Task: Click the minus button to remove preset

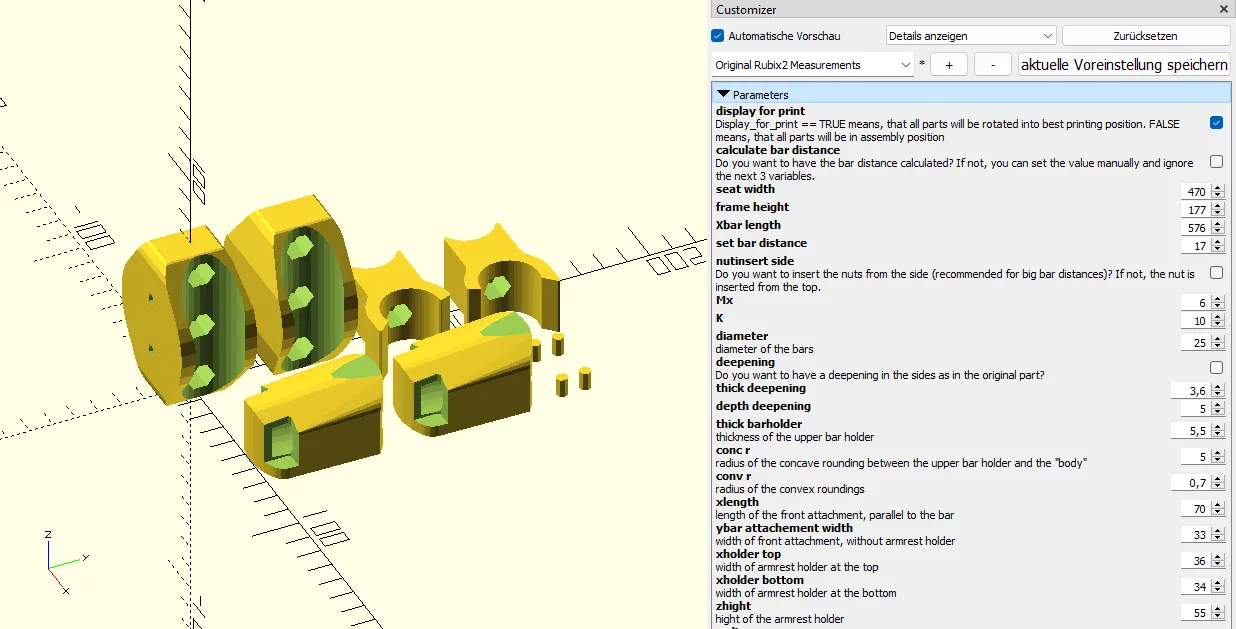Action: (992, 65)
